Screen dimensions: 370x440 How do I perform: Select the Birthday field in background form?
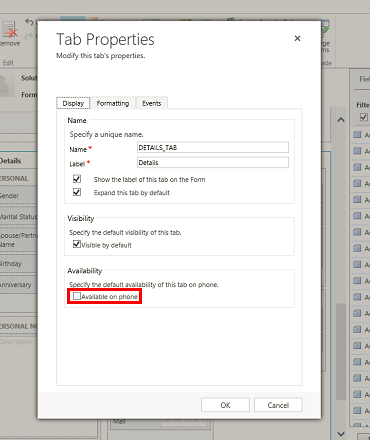pos(18,264)
